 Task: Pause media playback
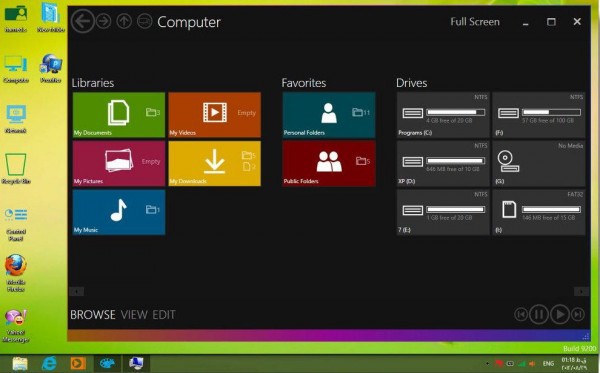coord(539,314)
